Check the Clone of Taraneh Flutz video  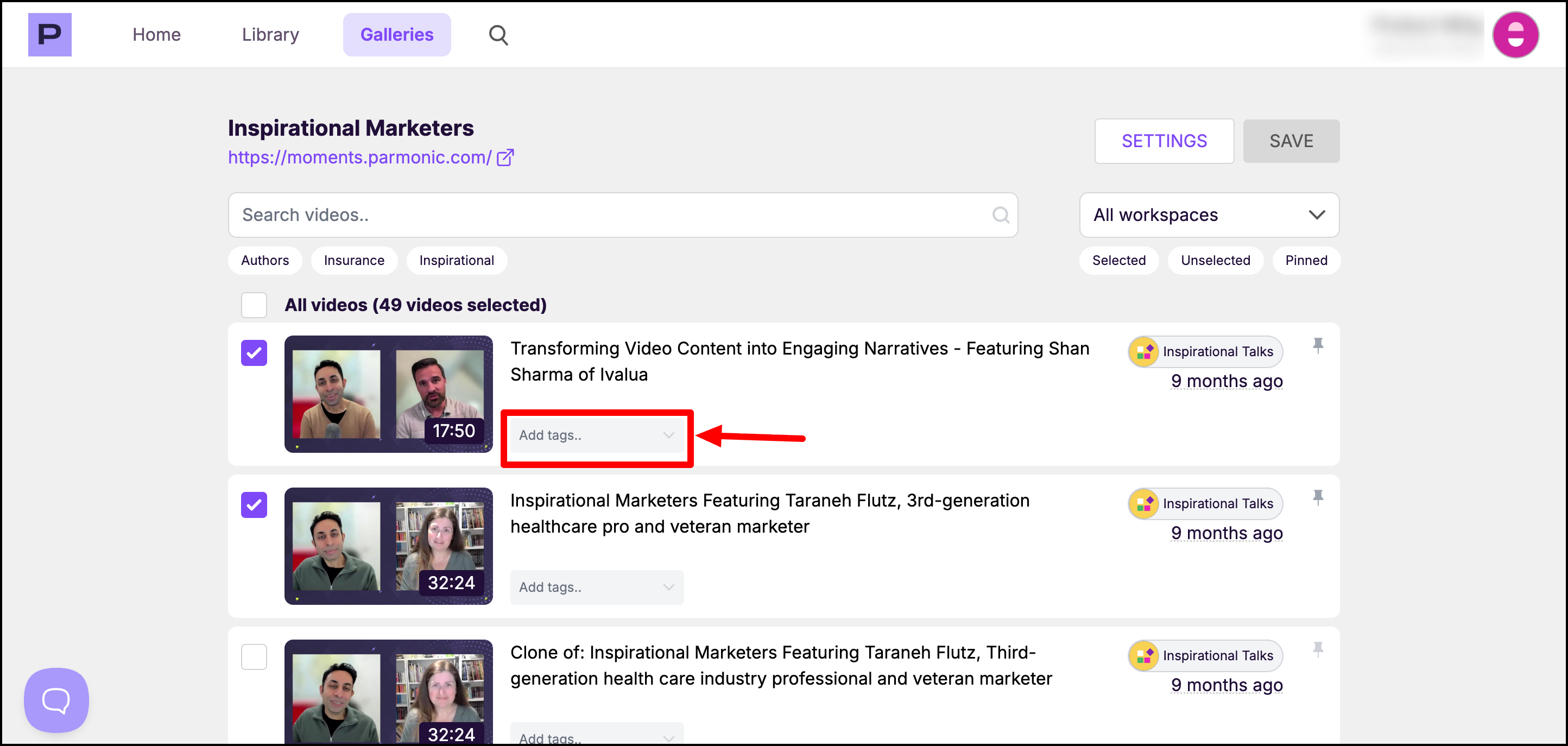click(254, 656)
